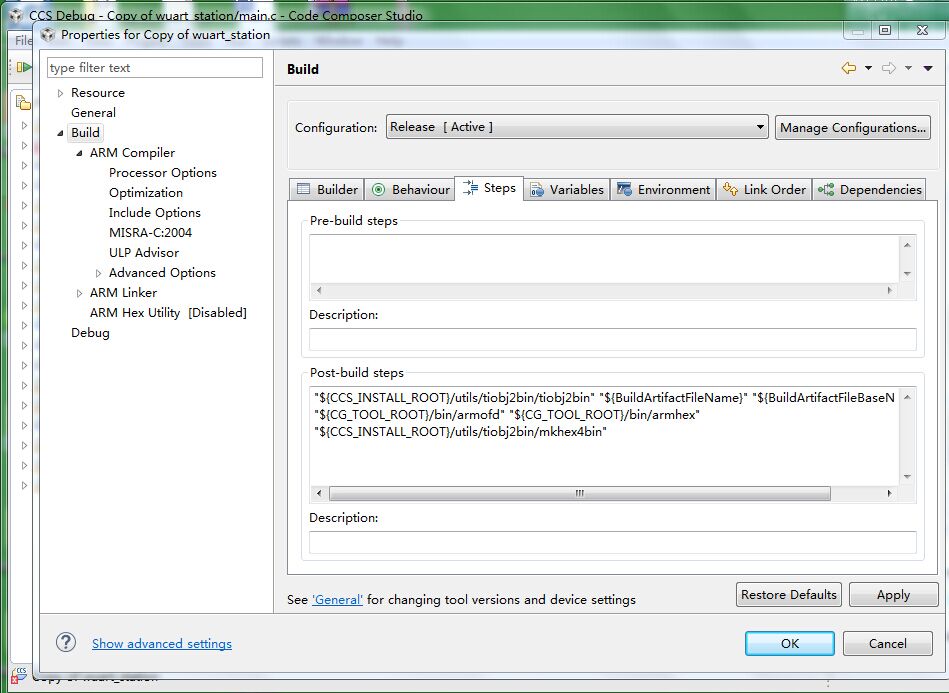Click the Cancel button
This screenshot has height=693, width=949.
[x=887, y=643]
